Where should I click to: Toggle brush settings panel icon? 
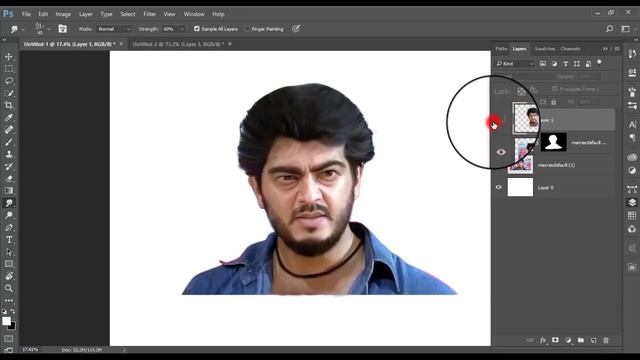62,29
